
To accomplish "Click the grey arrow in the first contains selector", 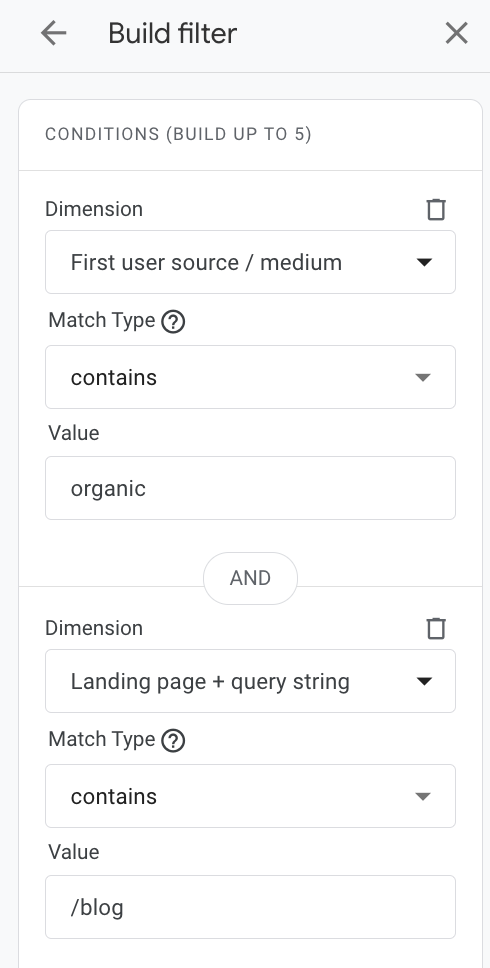I will click(x=423, y=377).
